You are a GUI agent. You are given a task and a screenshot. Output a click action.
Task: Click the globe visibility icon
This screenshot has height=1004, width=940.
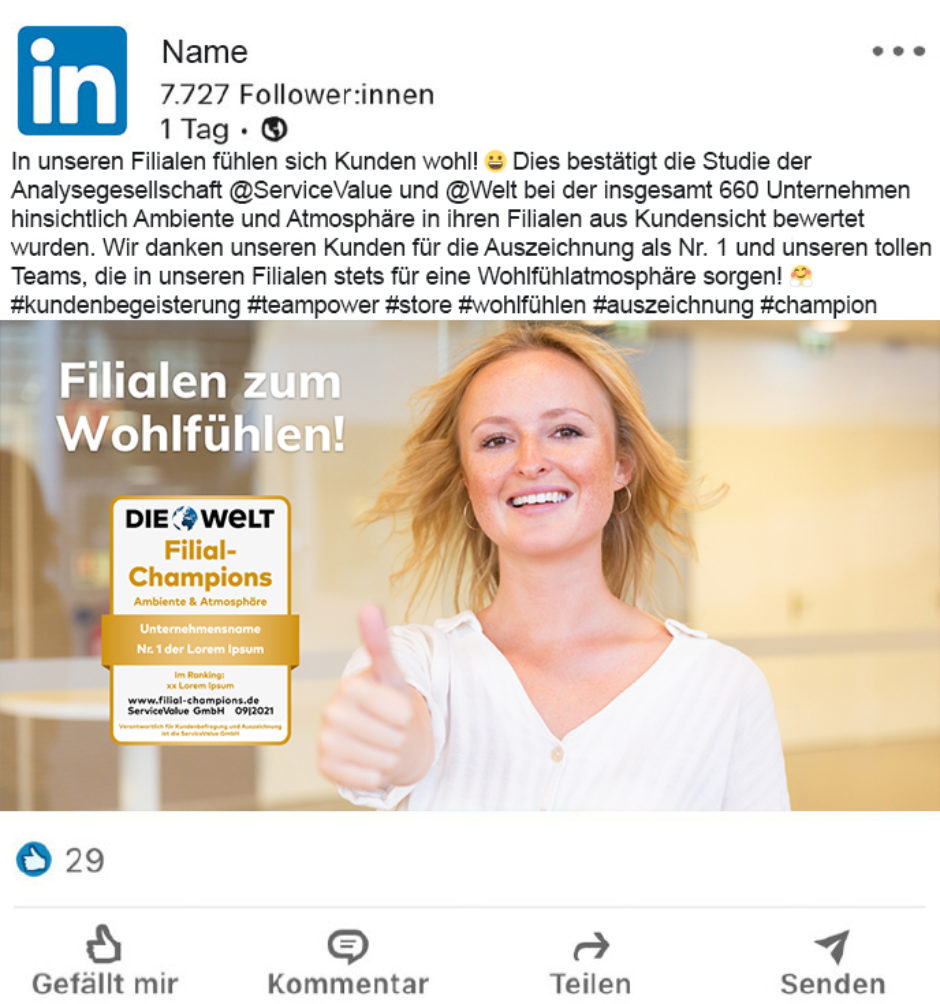coord(274,129)
